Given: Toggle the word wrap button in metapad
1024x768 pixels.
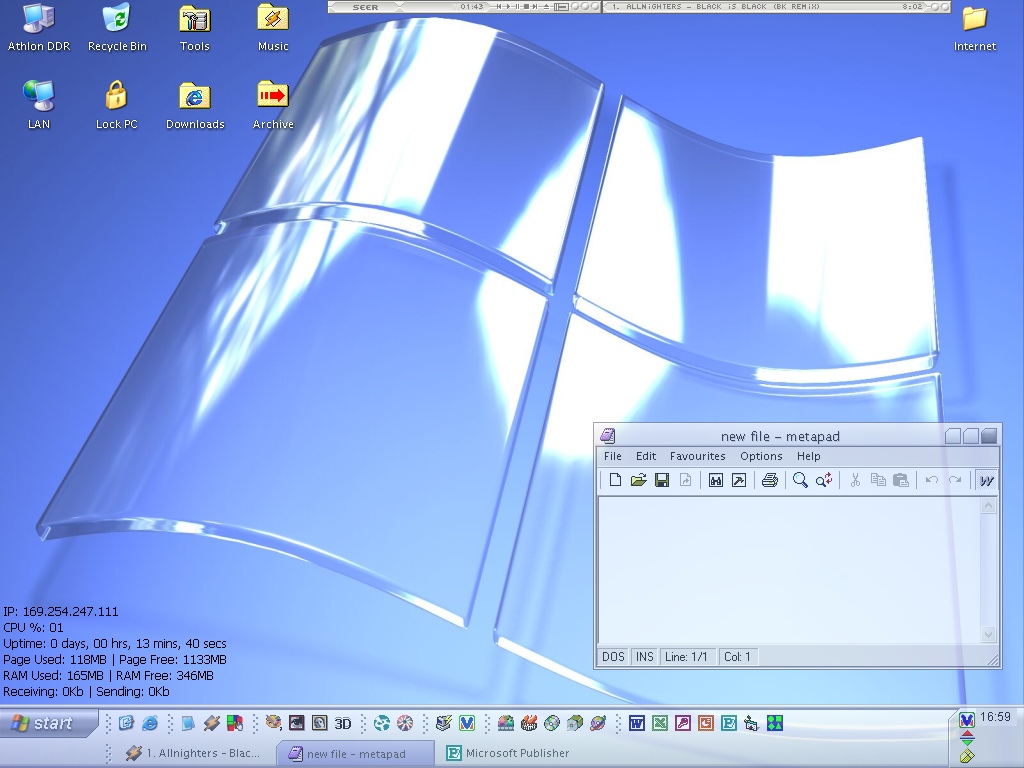Looking at the screenshot, I should tap(986, 481).
